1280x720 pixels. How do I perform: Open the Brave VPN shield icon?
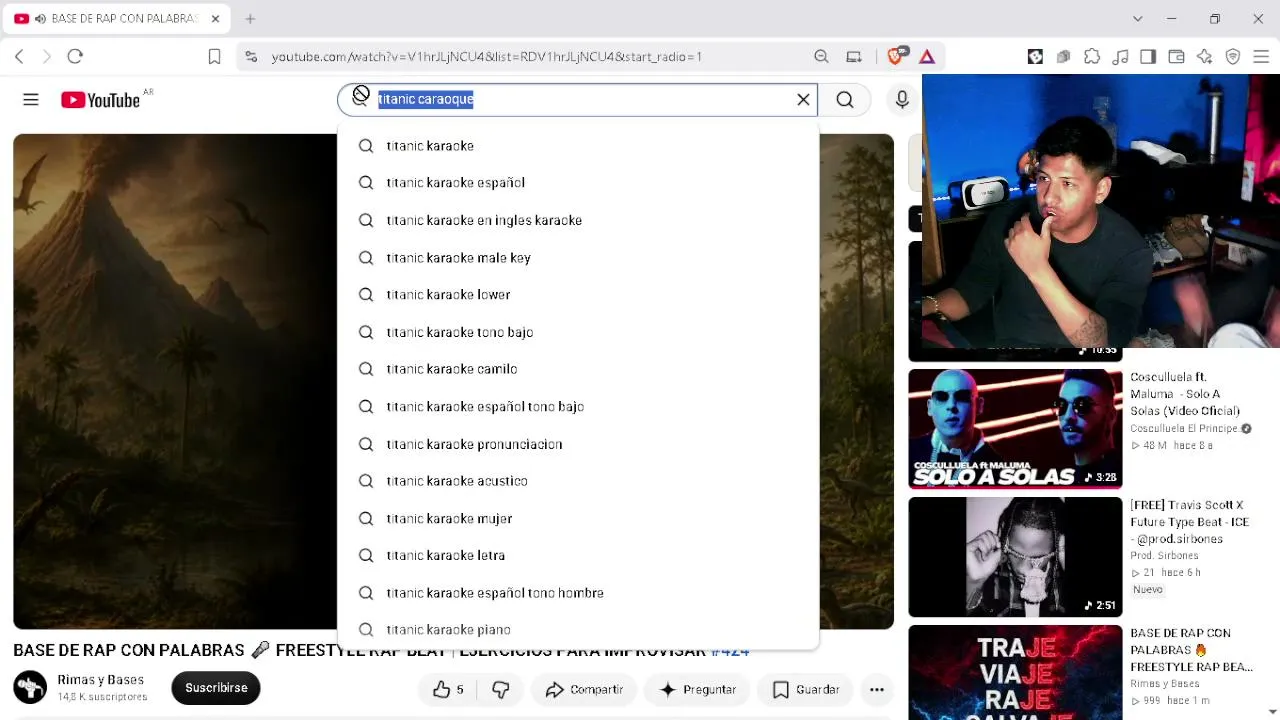[x=1233, y=57]
